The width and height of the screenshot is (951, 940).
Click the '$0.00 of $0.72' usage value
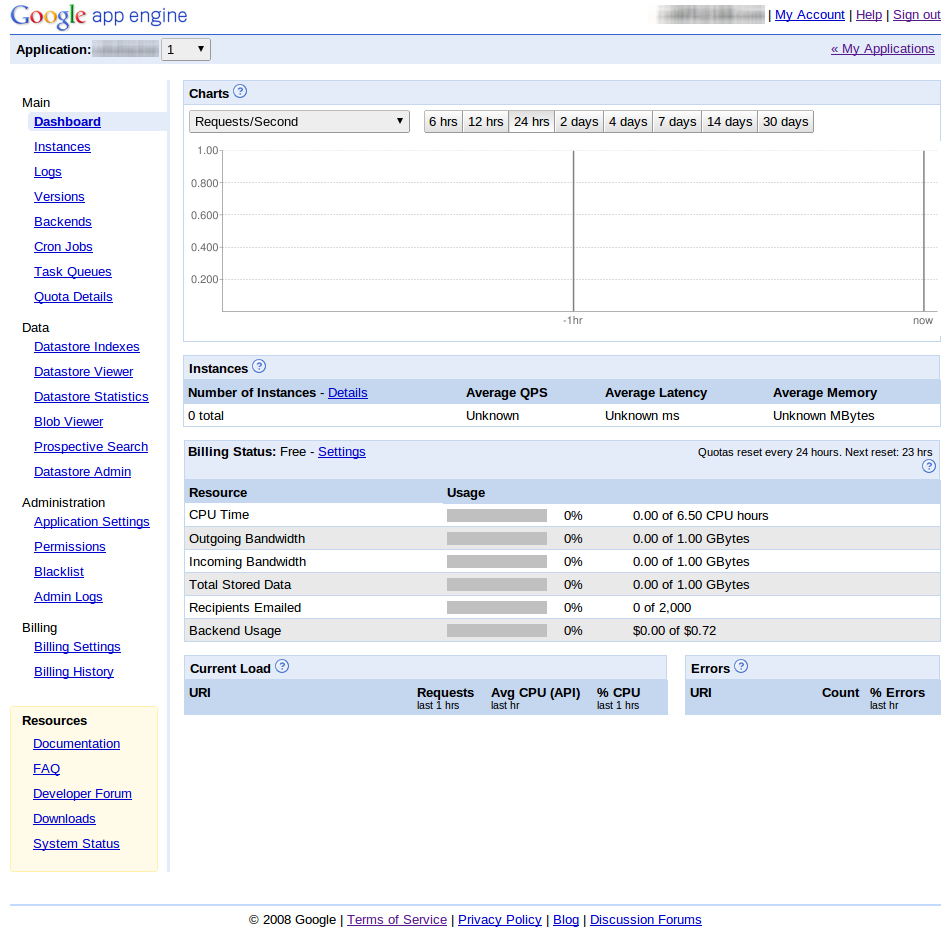[674, 631]
